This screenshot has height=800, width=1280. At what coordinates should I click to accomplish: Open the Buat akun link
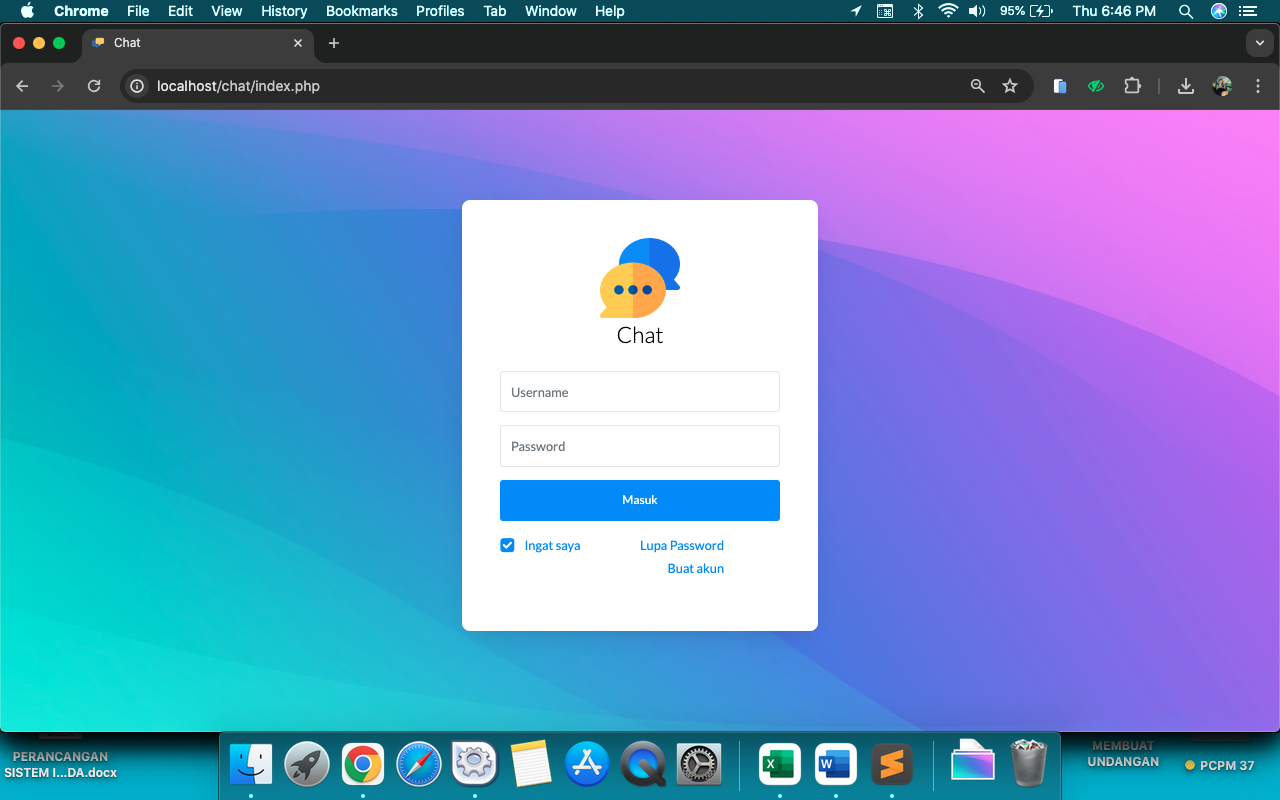696,568
